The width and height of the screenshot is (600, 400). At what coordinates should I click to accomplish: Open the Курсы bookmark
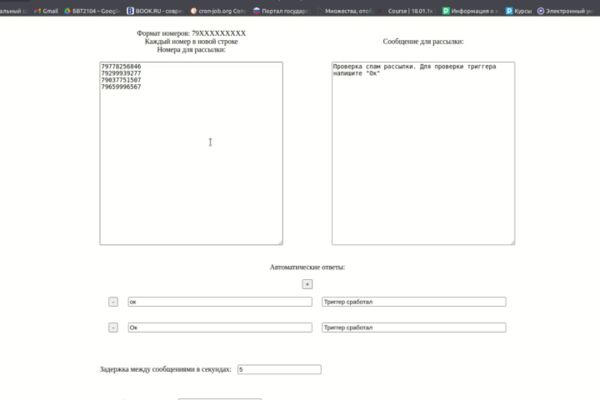[518, 11]
